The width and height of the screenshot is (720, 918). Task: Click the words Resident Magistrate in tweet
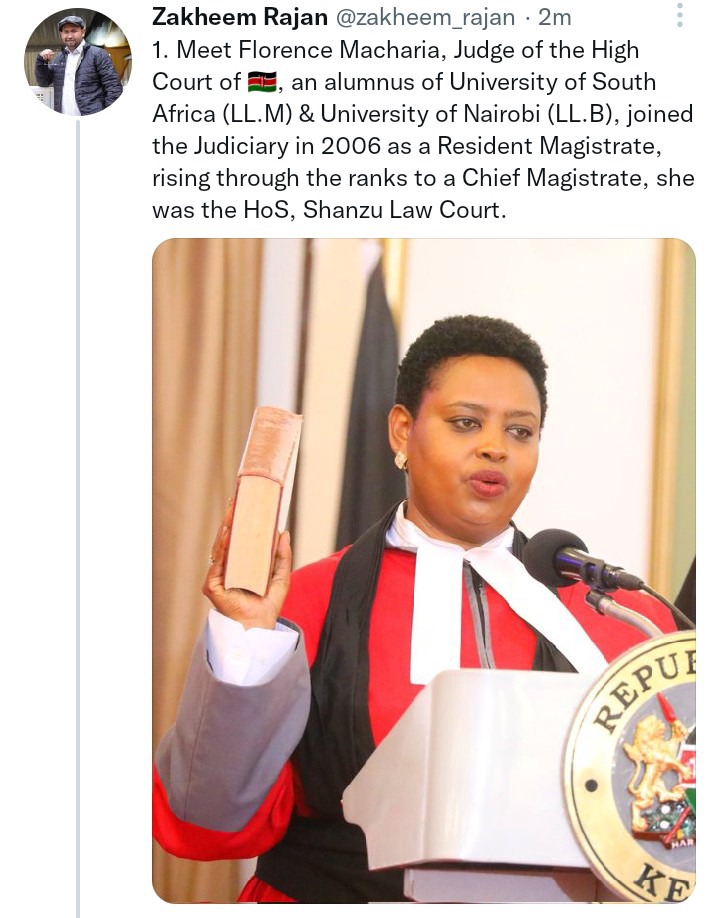coord(549,146)
